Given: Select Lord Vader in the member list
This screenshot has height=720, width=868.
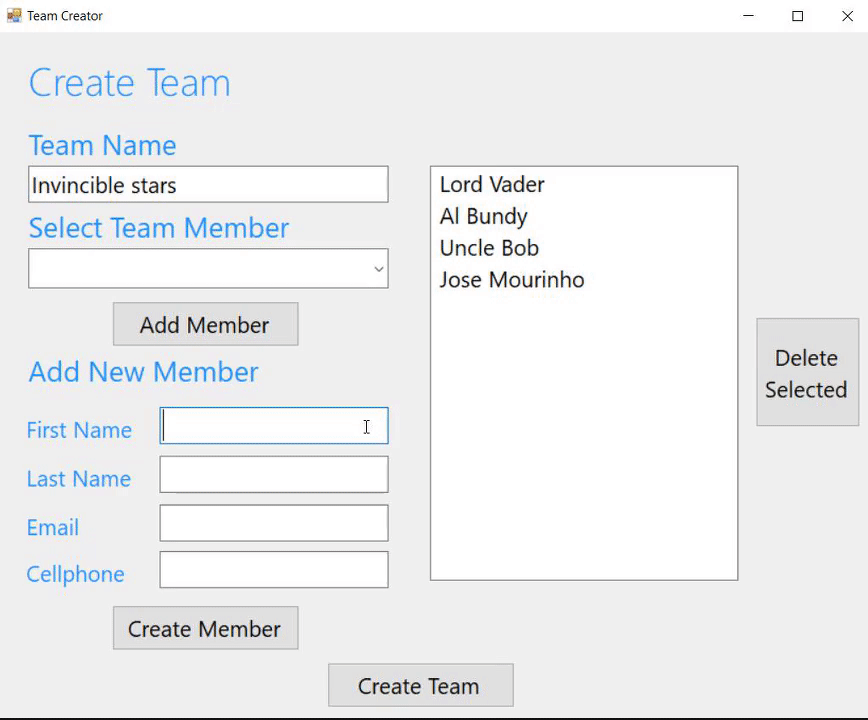Looking at the screenshot, I should [492, 184].
